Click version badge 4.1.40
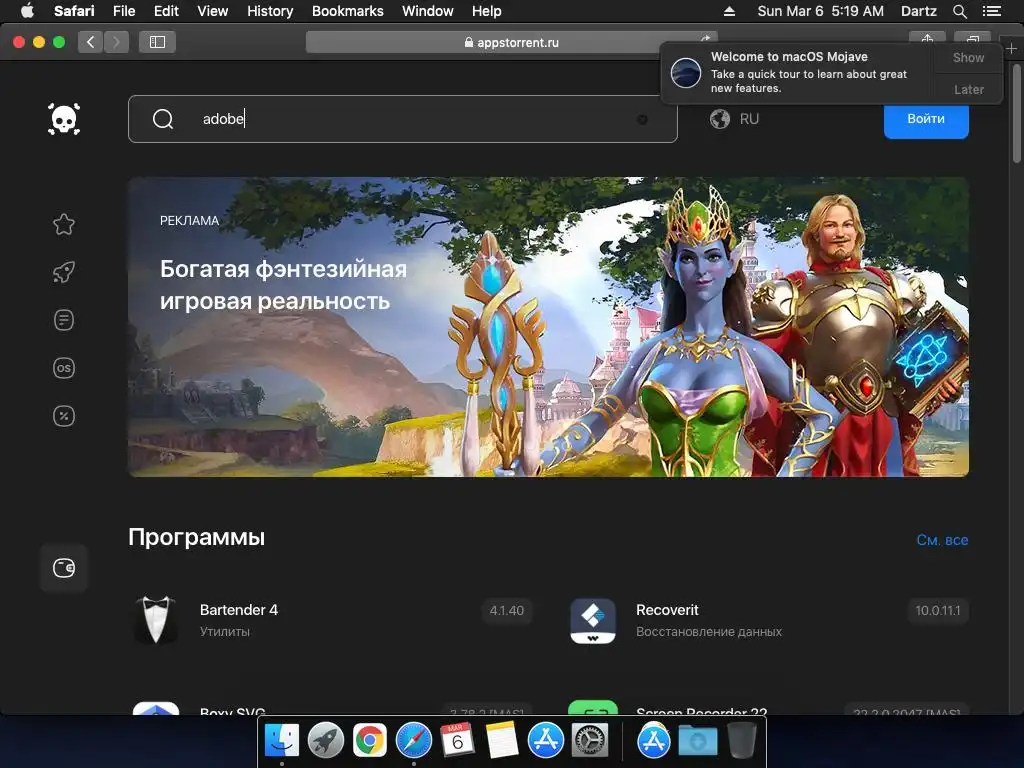 (x=507, y=611)
